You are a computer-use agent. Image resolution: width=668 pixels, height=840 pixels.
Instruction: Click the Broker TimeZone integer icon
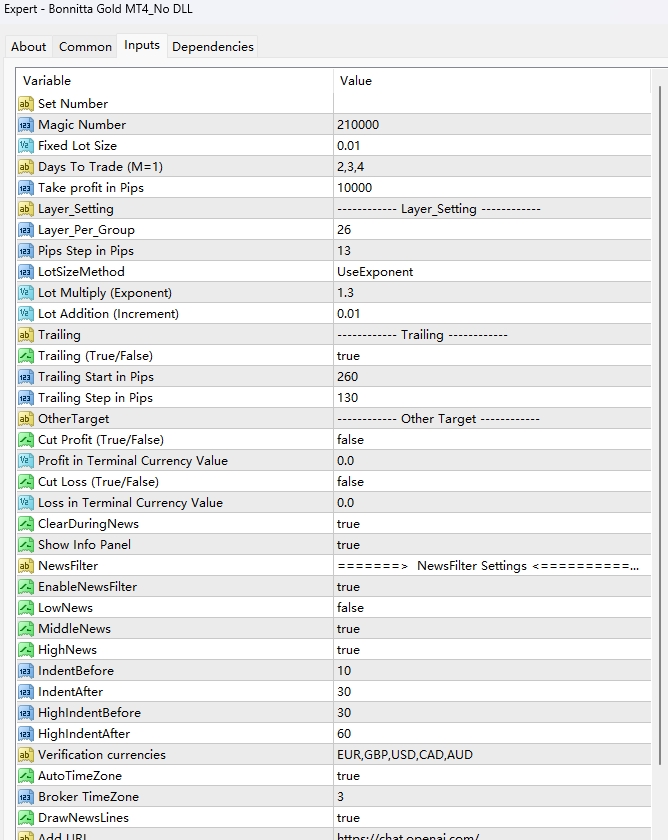[x=26, y=797]
